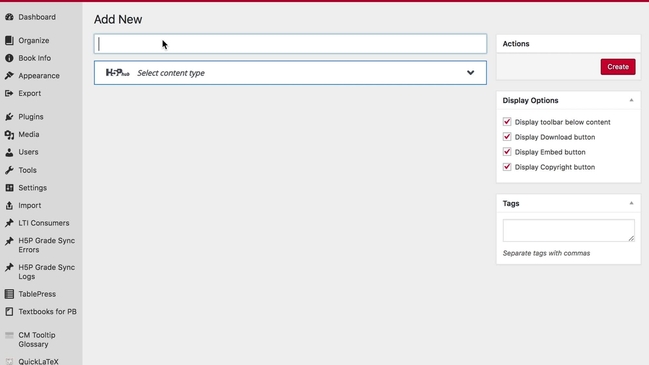
Task: Click the Dashboard gauge icon
Action: click(9, 17)
